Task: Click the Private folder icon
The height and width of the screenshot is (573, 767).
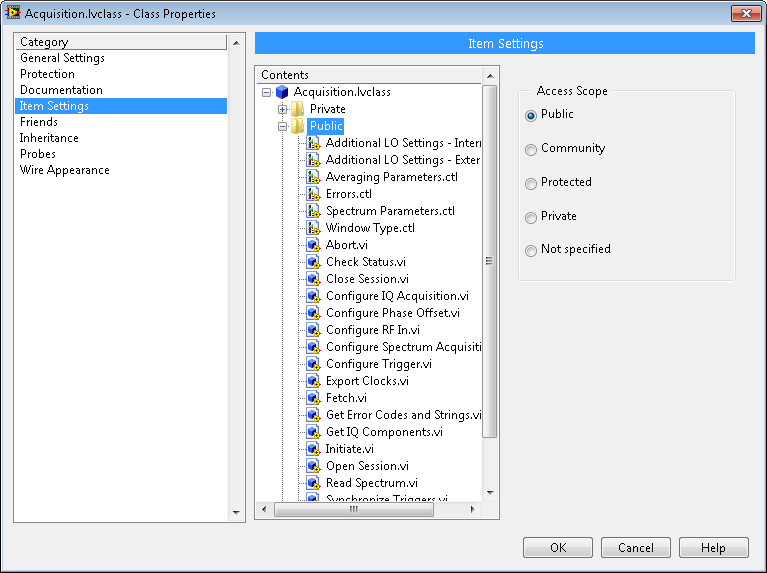Action: click(x=298, y=109)
